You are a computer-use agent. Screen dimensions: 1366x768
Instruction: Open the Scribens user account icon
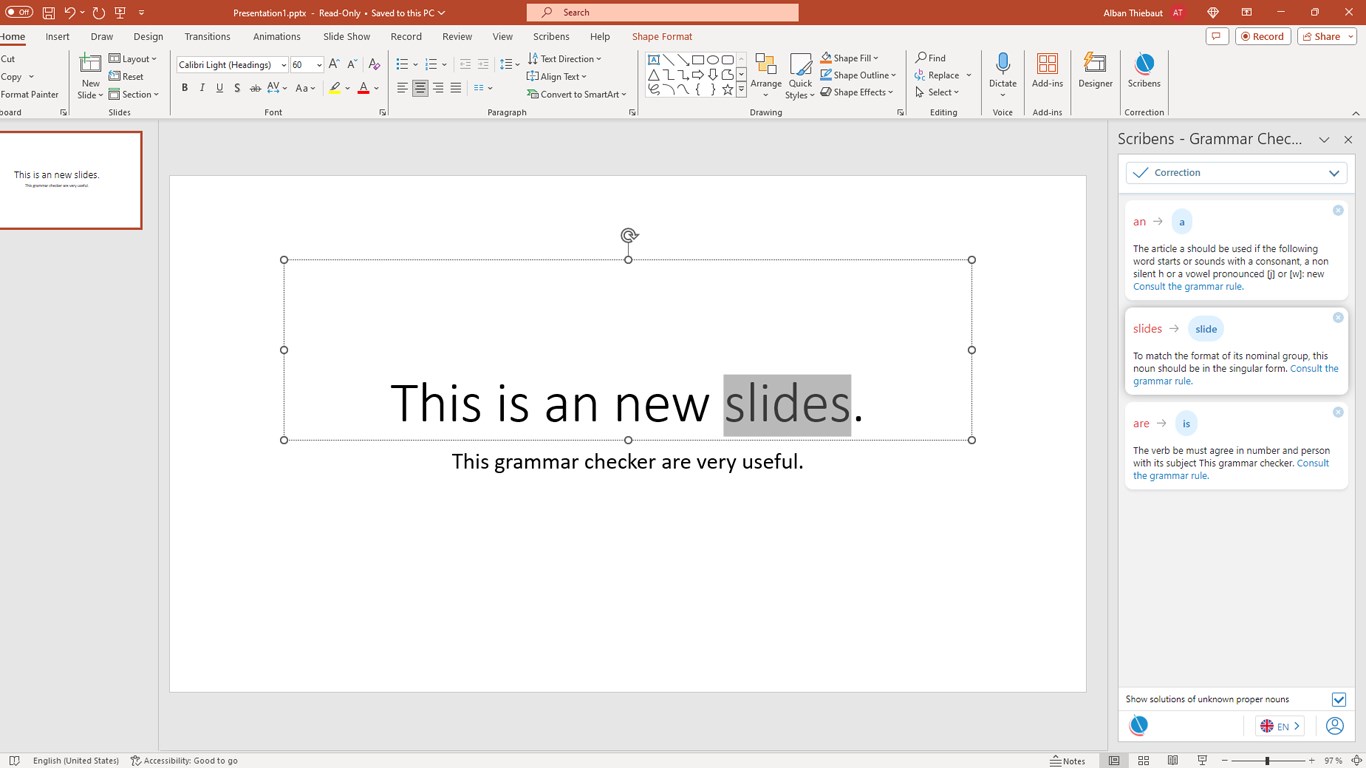1334,726
